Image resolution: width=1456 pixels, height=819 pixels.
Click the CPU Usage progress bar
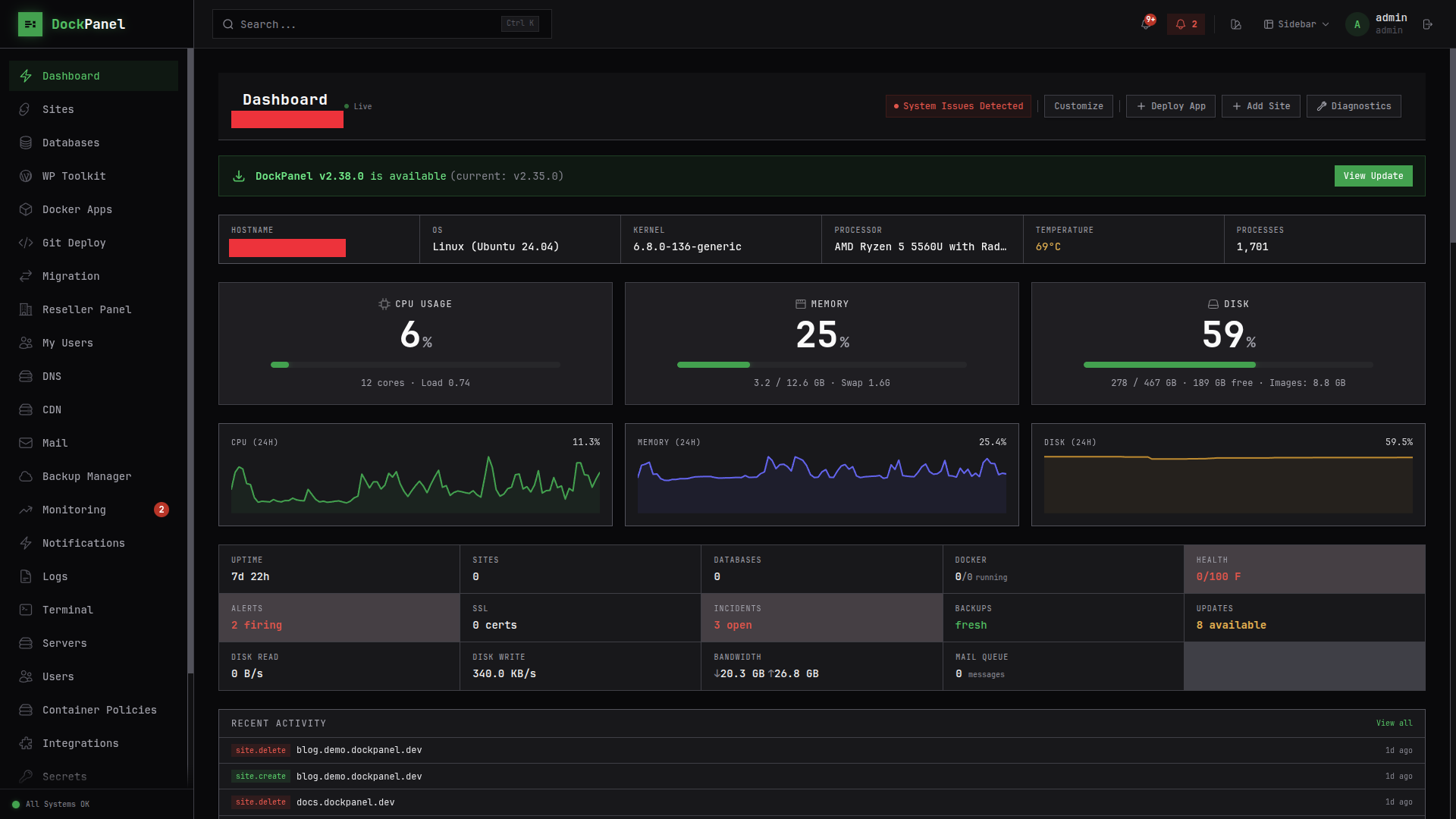tap(416, 365)
